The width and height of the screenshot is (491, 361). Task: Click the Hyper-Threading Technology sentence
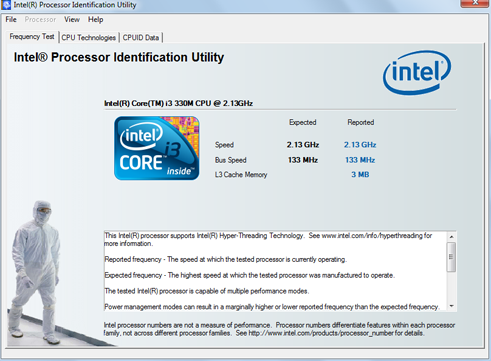268,239
